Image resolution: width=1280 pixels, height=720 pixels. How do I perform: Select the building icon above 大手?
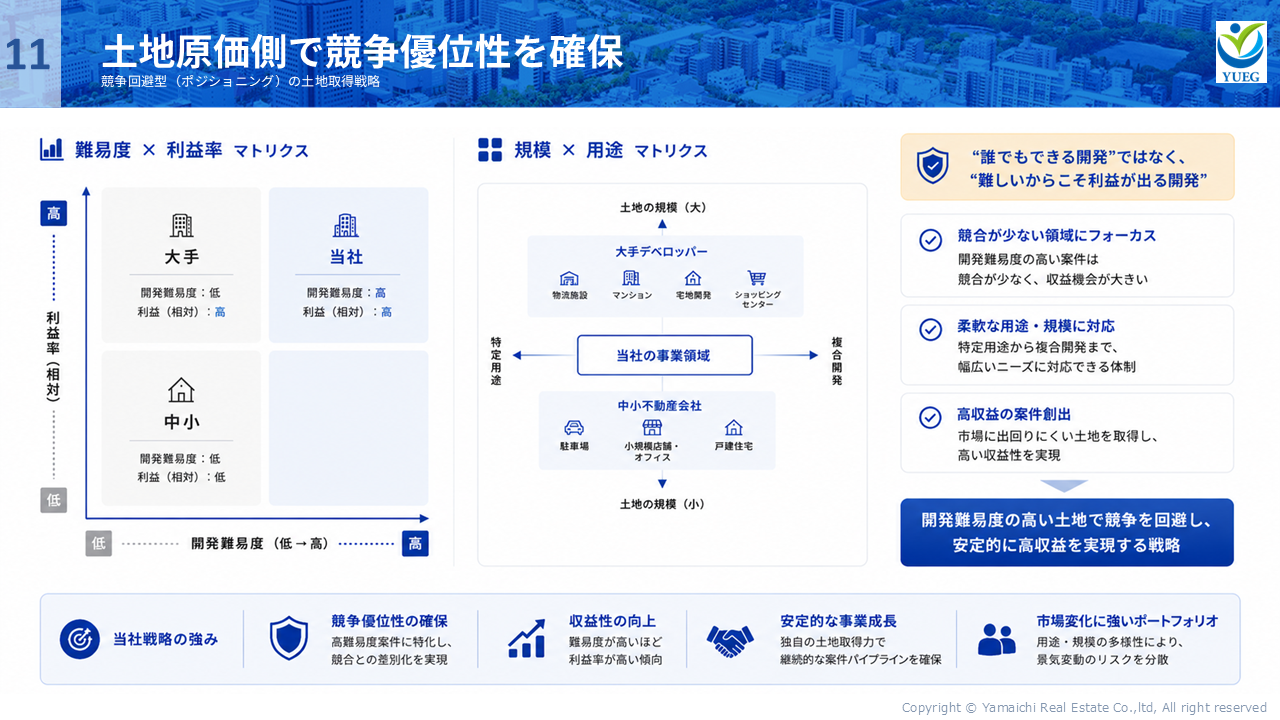coord(181,225)
